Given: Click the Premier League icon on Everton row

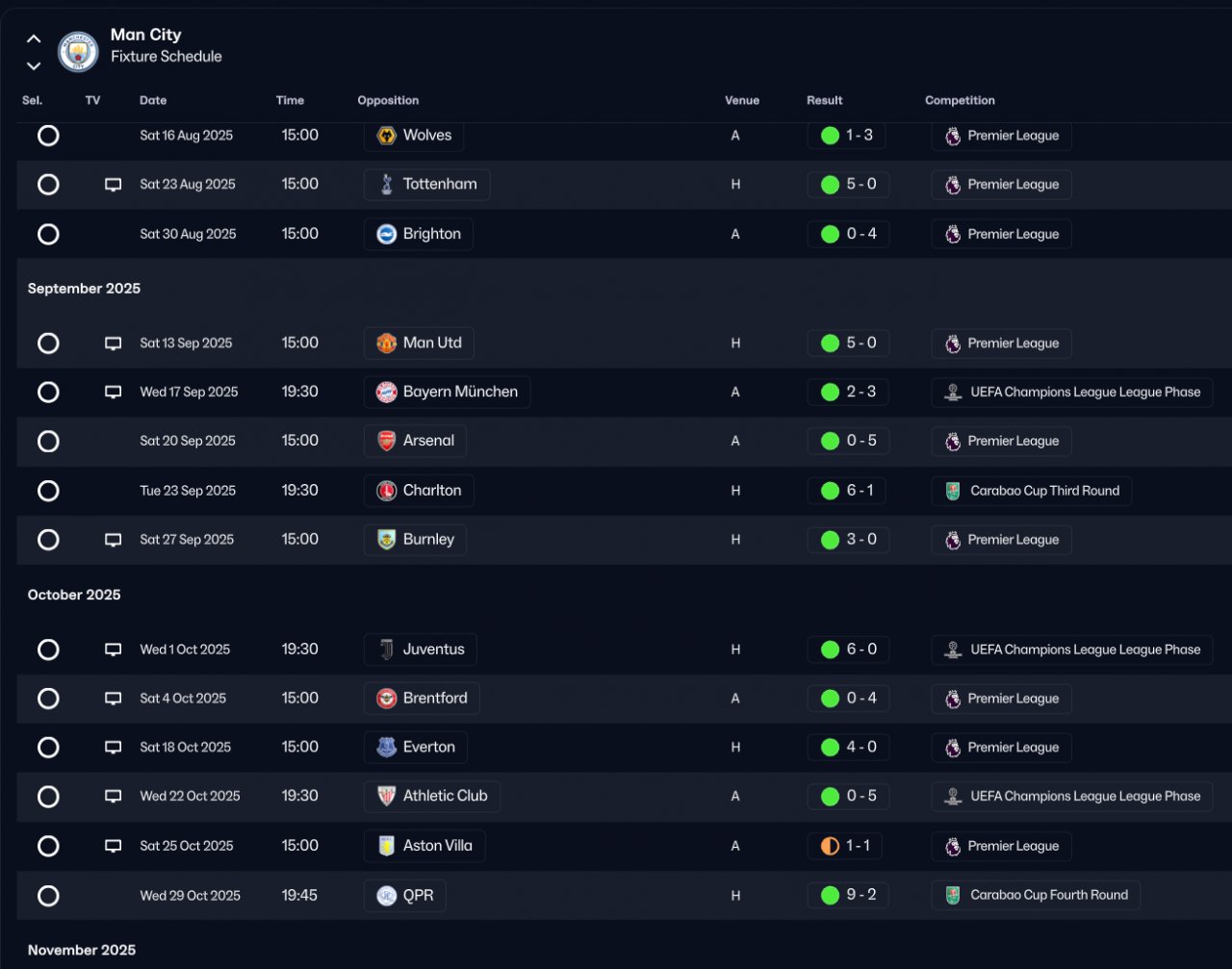Looking at the screenshot, I should [x=953, y=748].
